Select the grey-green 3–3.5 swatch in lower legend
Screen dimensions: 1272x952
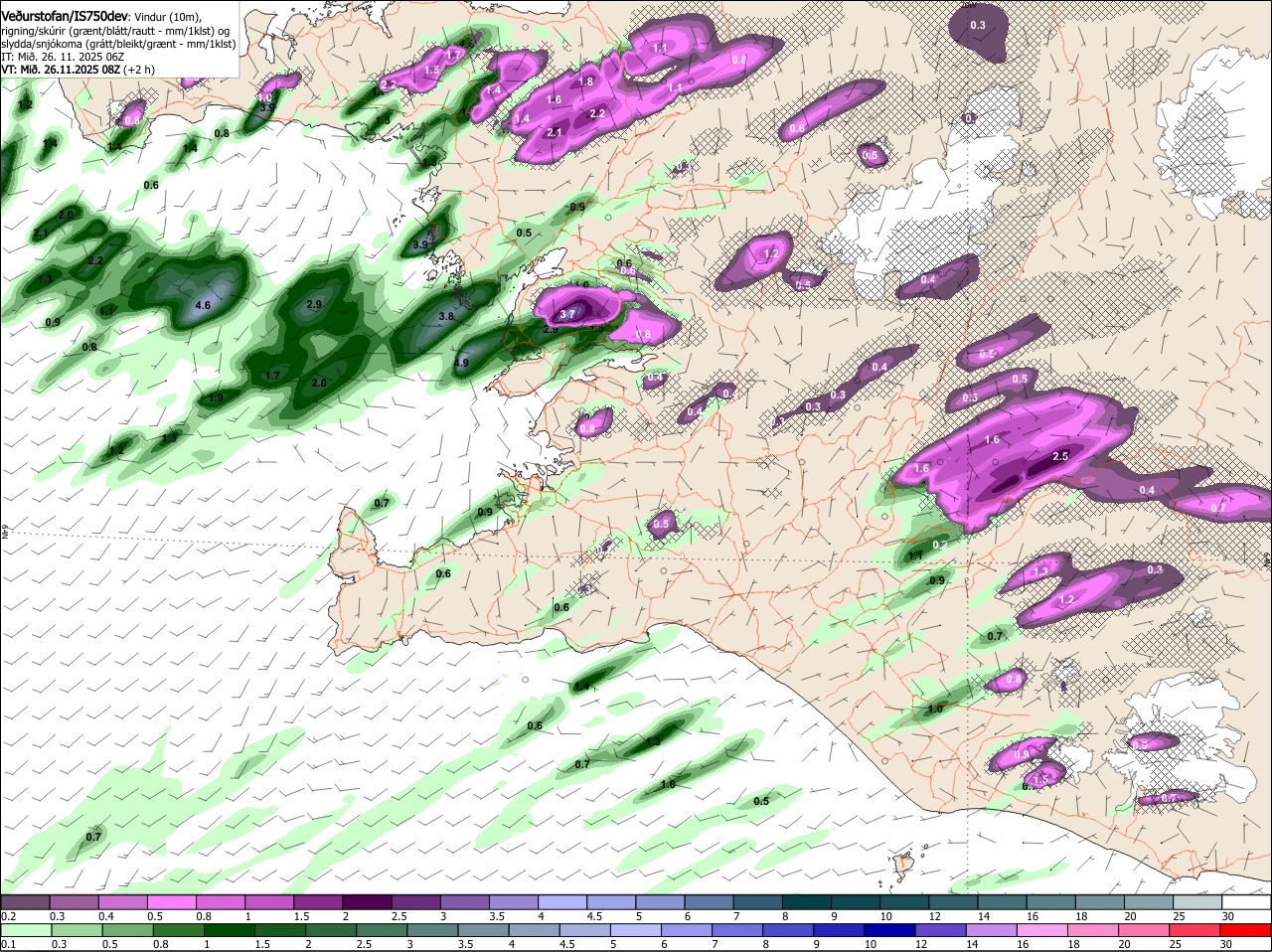point(432,929)
